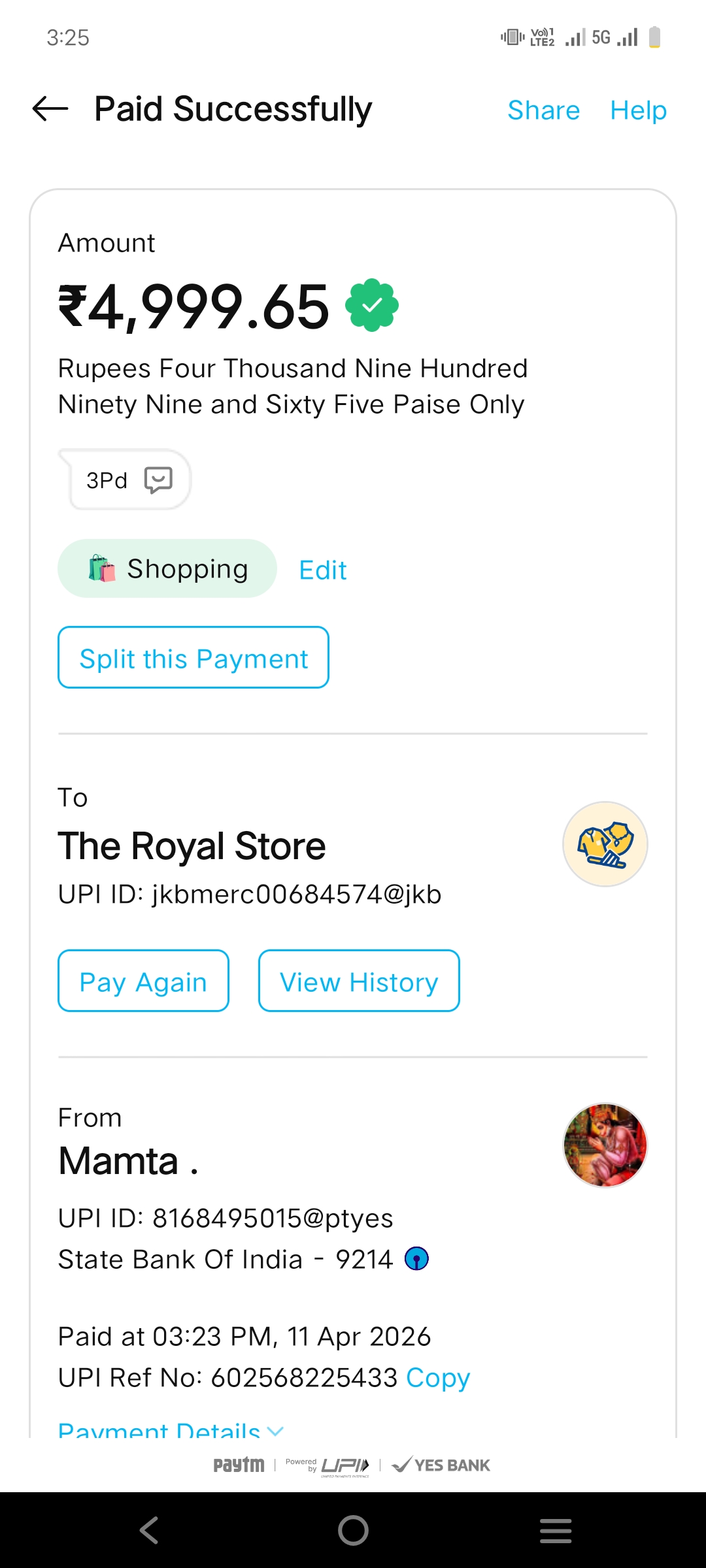Screen dimensions: 706x1568
Task: Tap the green verified checkmark badge
Action: coord(372,305)
